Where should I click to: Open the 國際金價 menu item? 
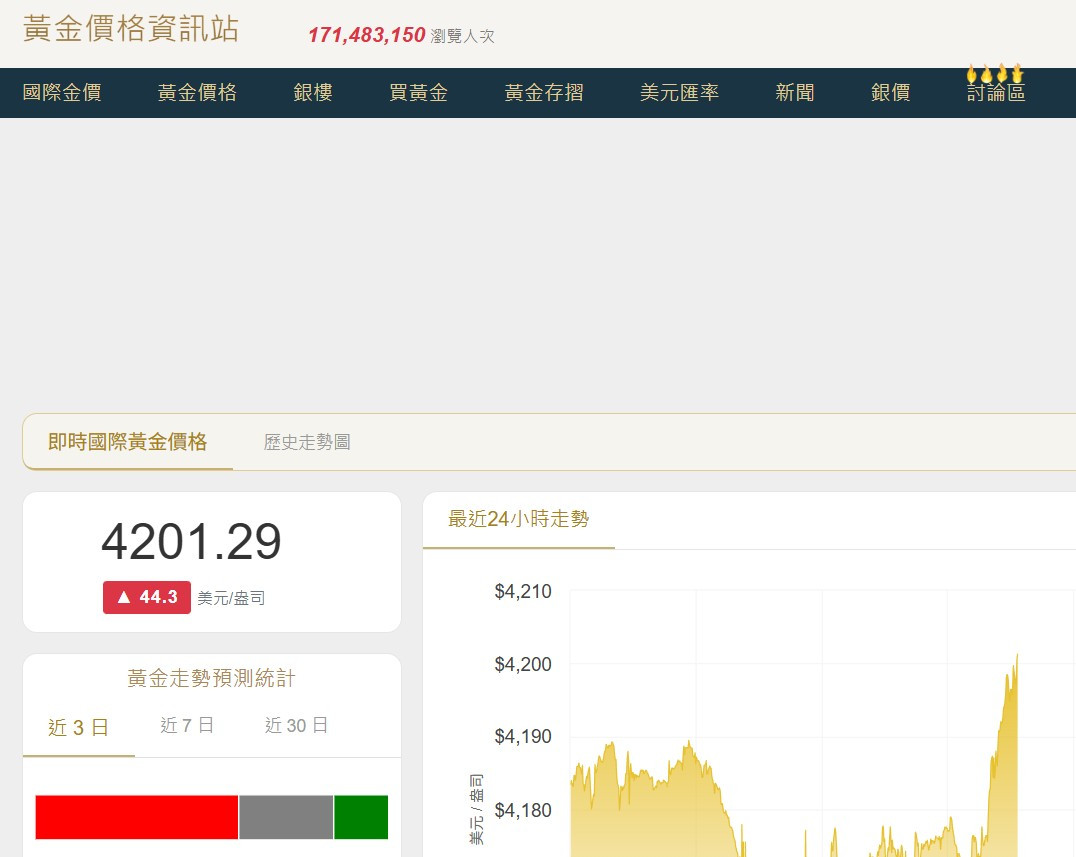pos(62,93)
